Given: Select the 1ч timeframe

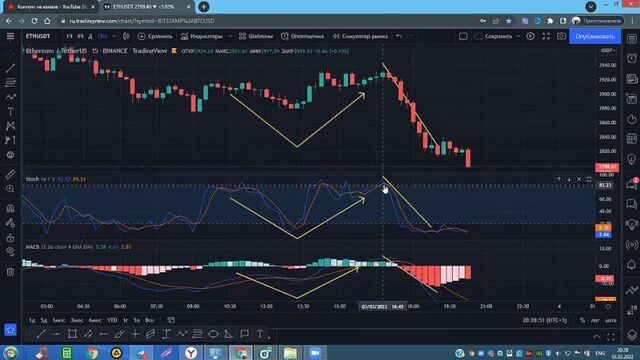Looking at the screenshot, I should [x=69, y=36].
